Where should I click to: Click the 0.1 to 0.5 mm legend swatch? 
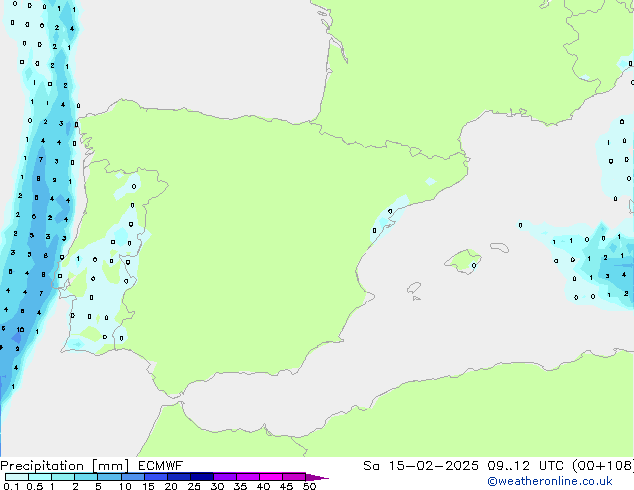[17, 477]
